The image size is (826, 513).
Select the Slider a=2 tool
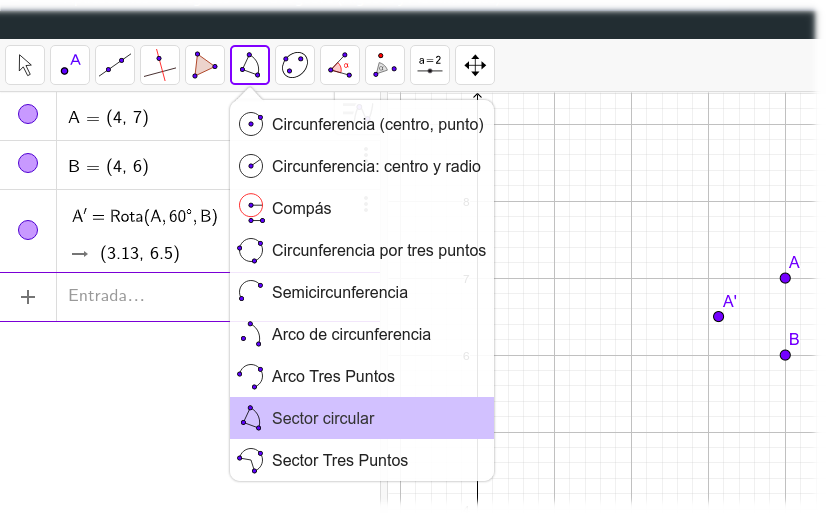click(430, 65)
